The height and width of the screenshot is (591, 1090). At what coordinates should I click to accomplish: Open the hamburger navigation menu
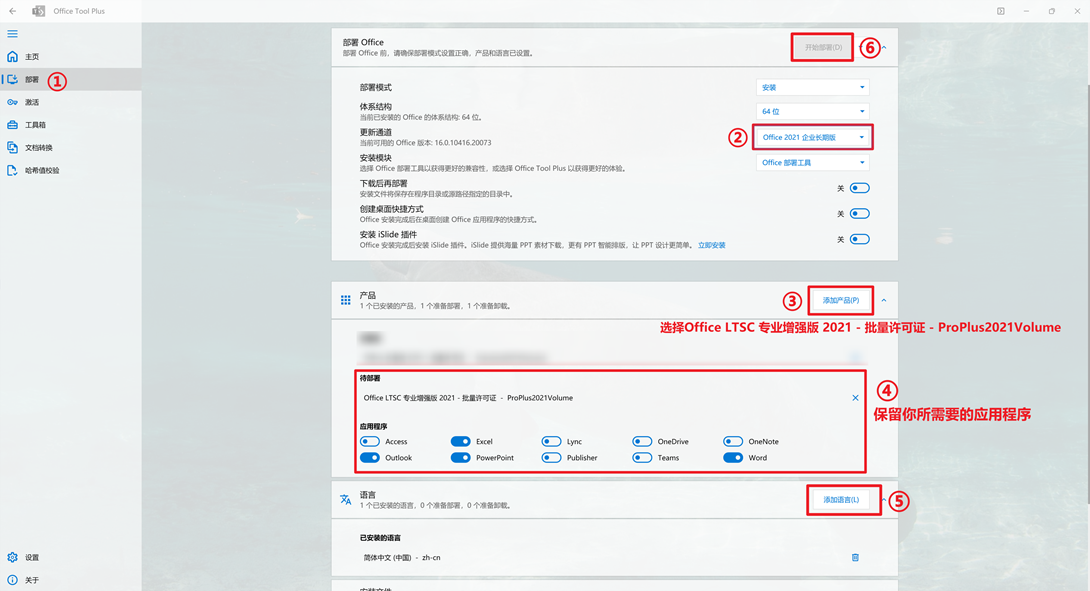13,33
